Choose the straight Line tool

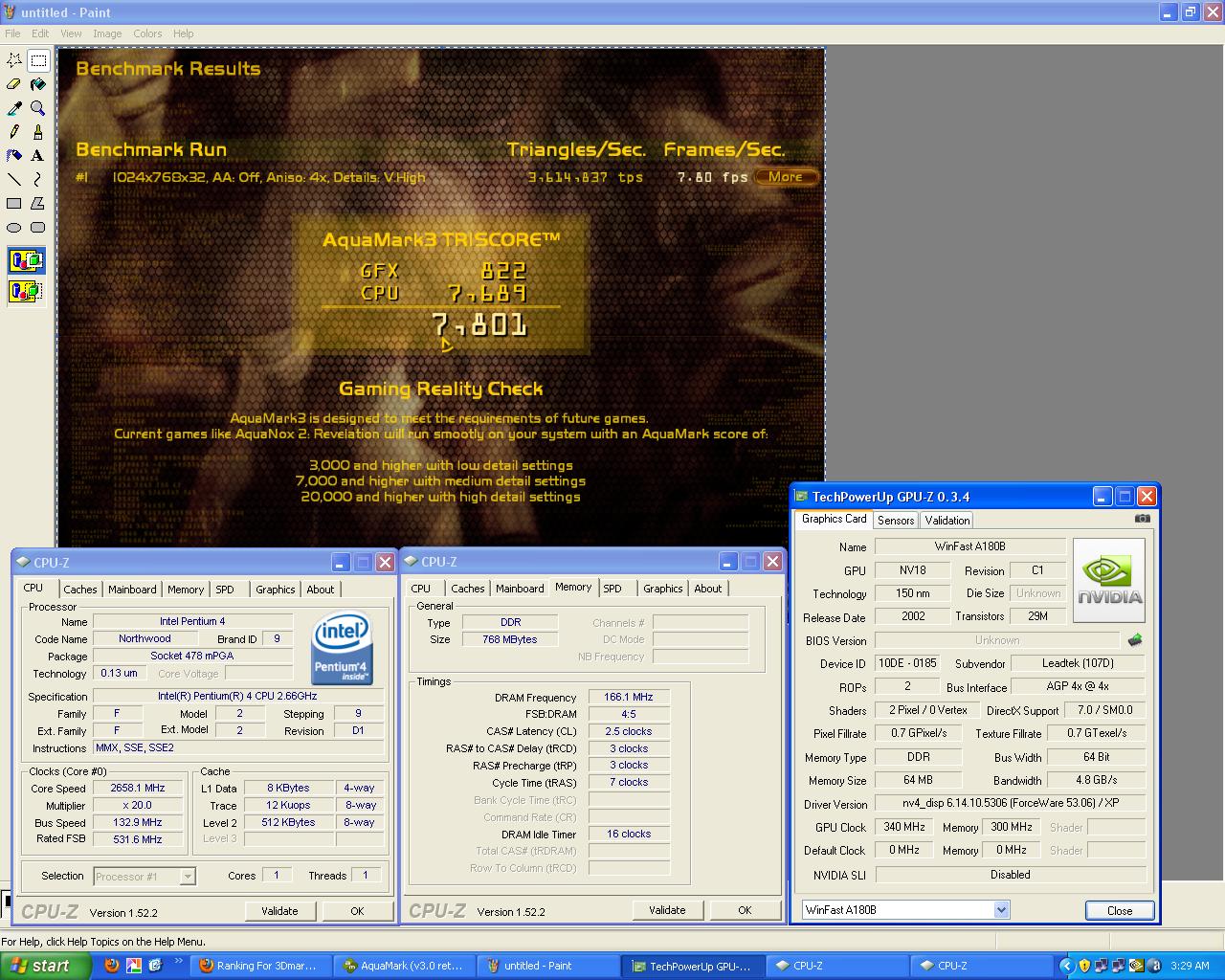14,179
